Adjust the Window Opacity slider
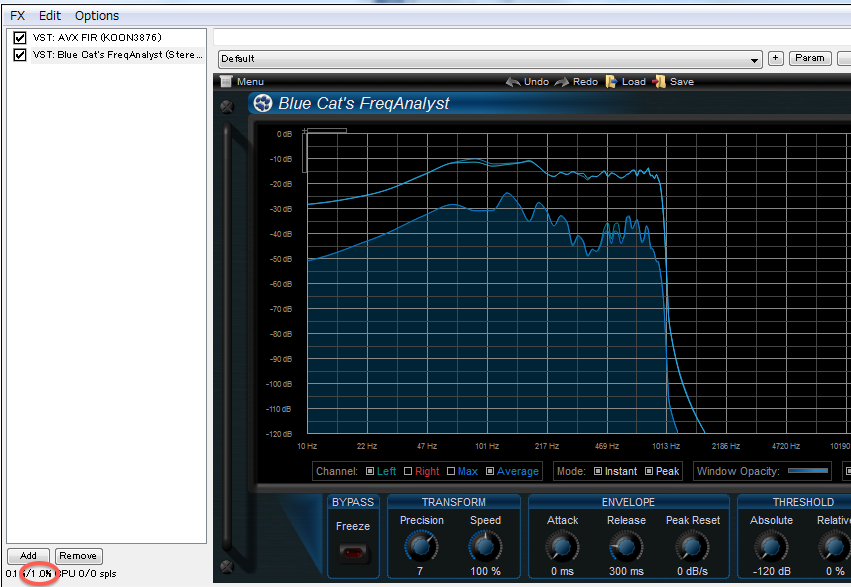Screen dimensions: 851x587 click(808, 471)
